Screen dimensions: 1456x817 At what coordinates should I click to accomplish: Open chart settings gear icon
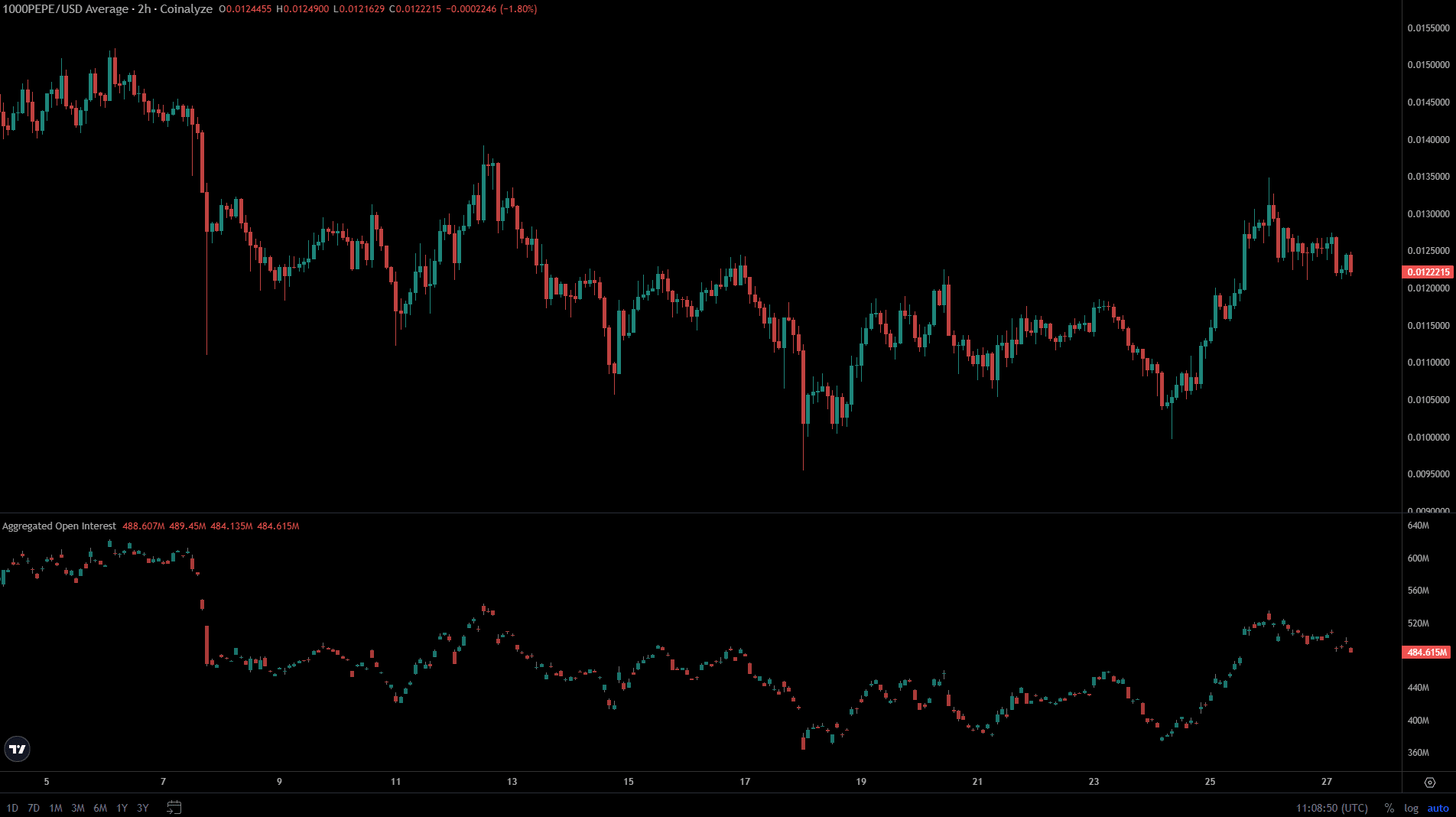[x=1429, y=782]
